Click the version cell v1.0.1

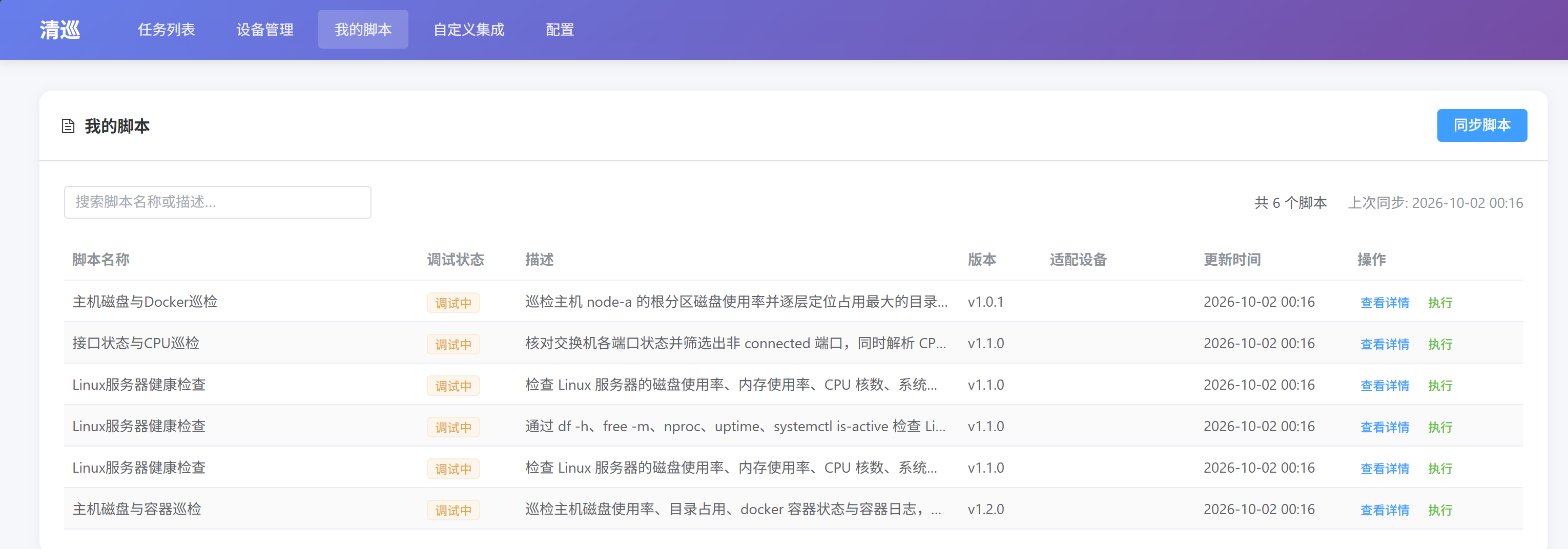pyautogui.click(x=985, y=301)
